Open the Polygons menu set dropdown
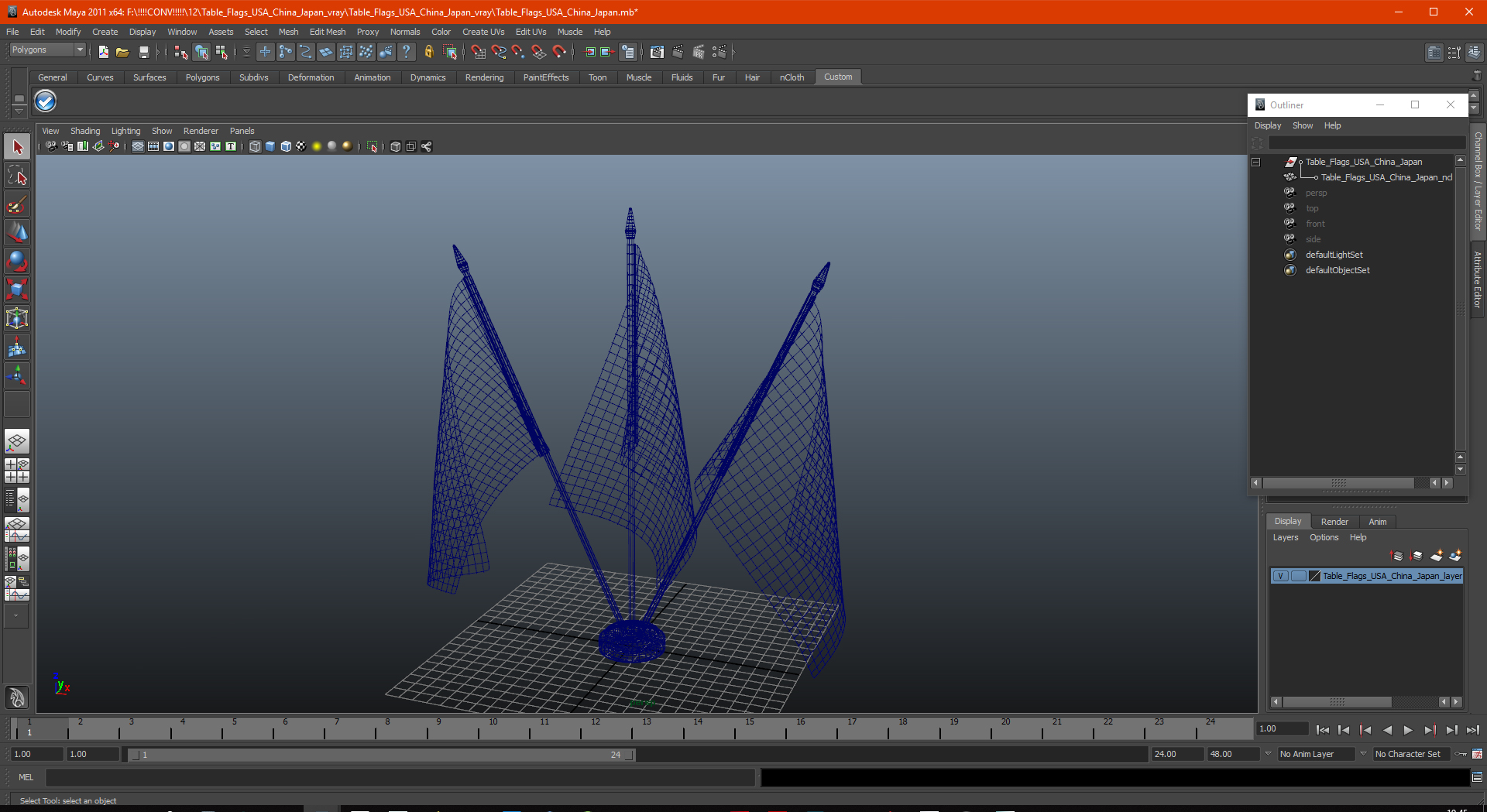 point(79,50)
